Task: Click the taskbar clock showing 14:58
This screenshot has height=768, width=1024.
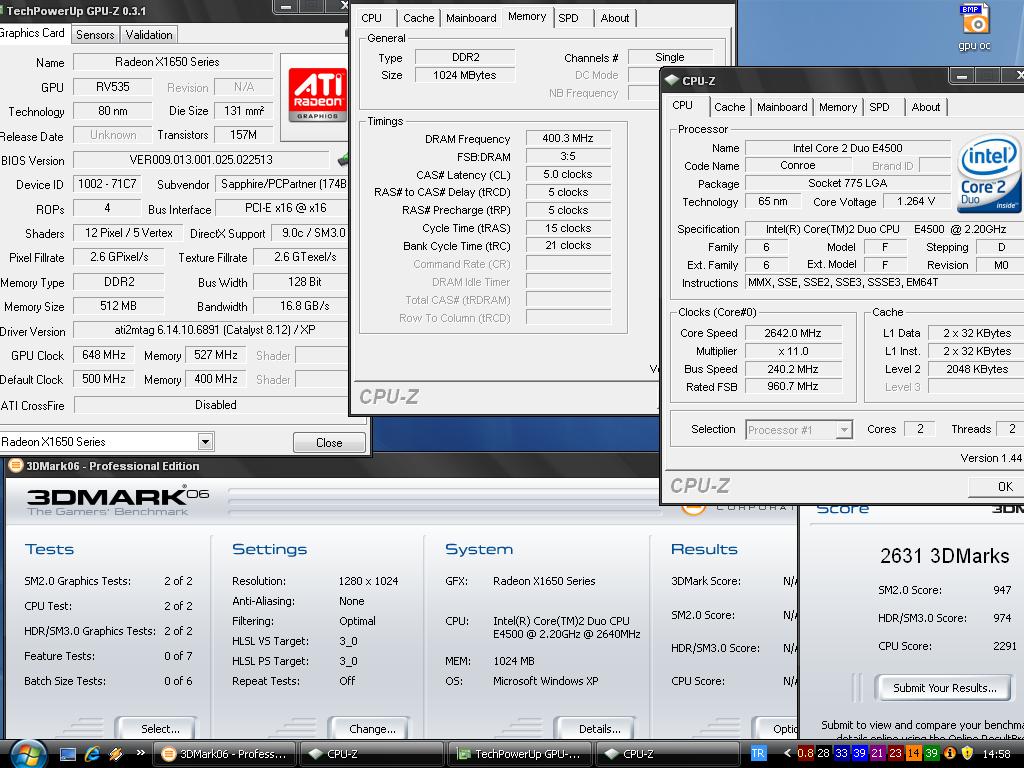Action: pyautogui.click(x=997, y=754)
